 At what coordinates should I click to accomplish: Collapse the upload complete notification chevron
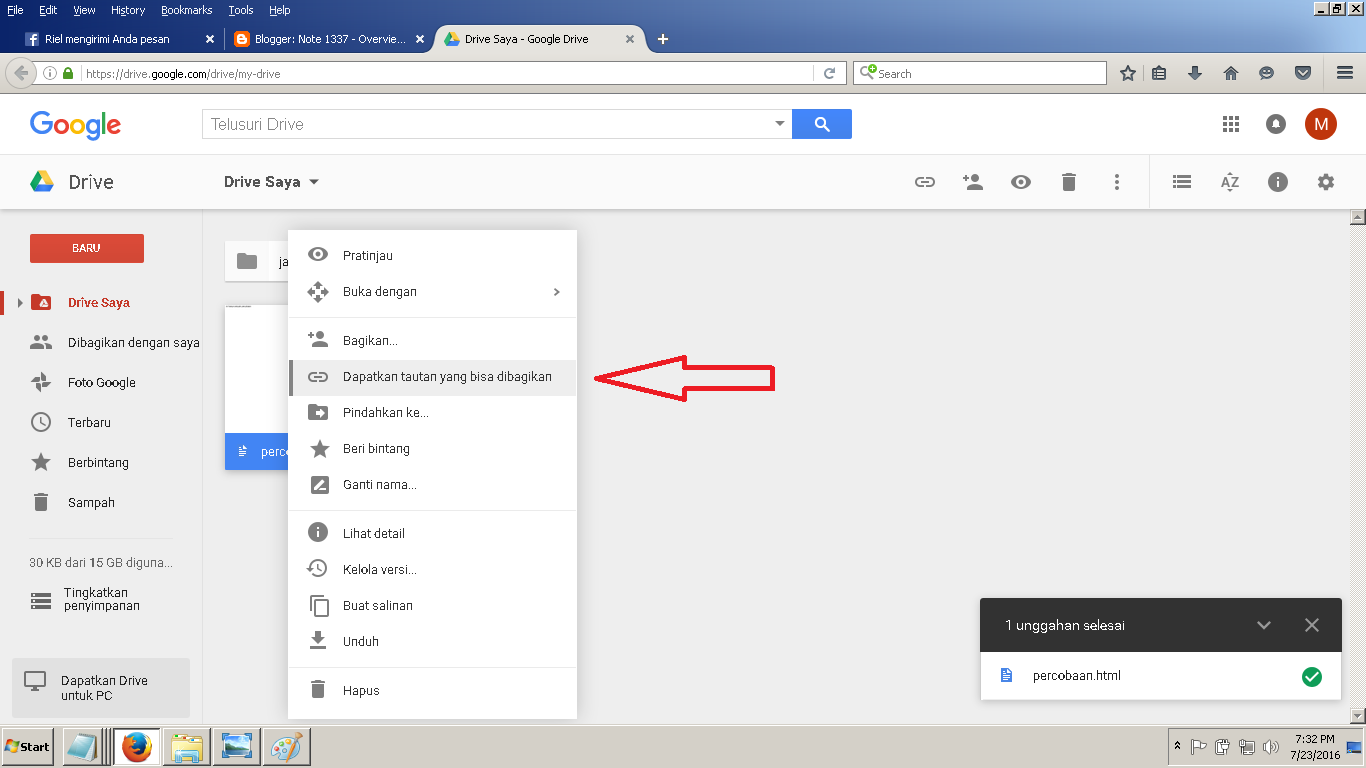pyautogui.click(x=1264, y=624)
